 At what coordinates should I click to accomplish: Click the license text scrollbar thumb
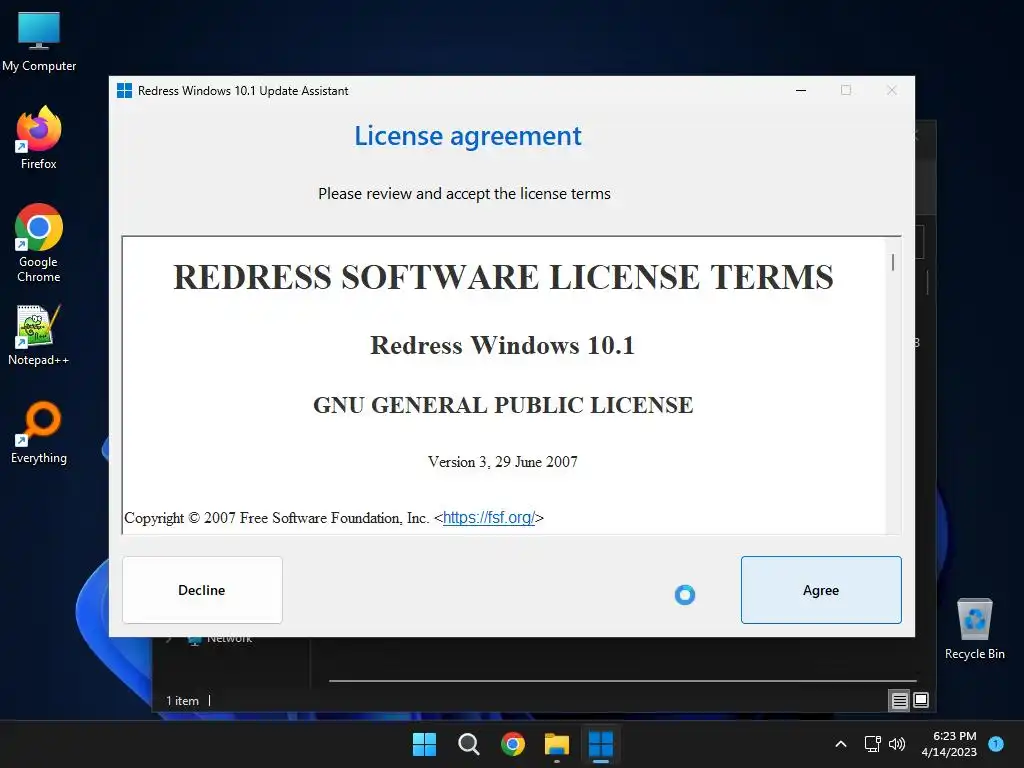coord(893,262)
